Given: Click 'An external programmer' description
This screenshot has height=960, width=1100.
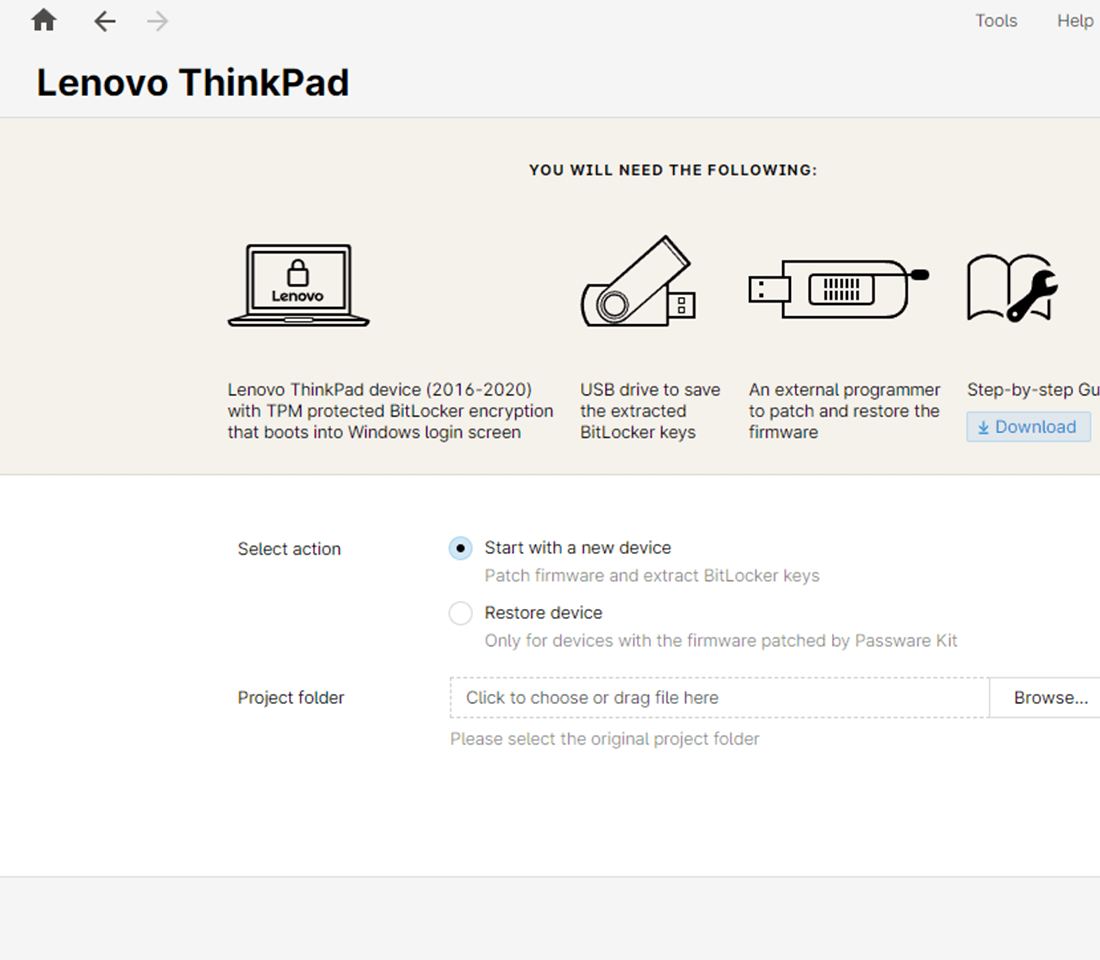Looking at the screenshot, I should point(844,411).
